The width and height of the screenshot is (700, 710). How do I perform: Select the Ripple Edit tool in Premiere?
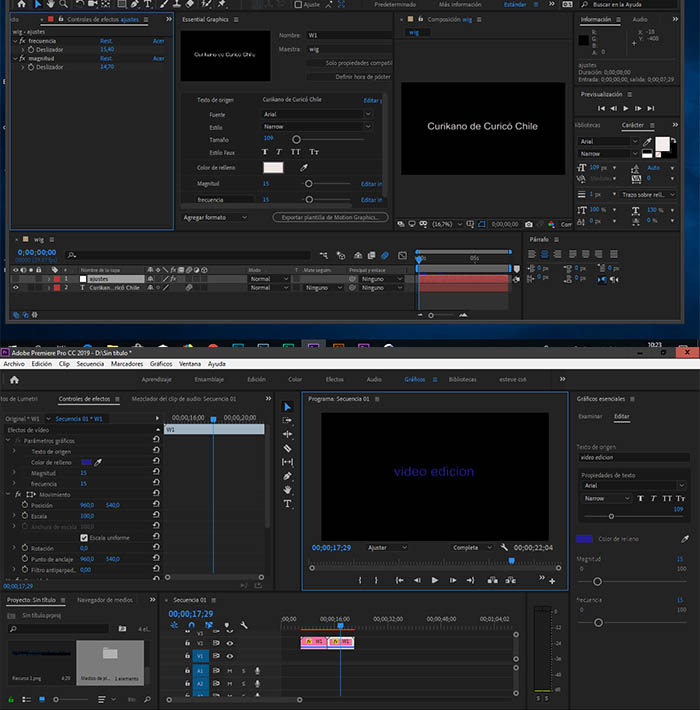tap(287, 434)
